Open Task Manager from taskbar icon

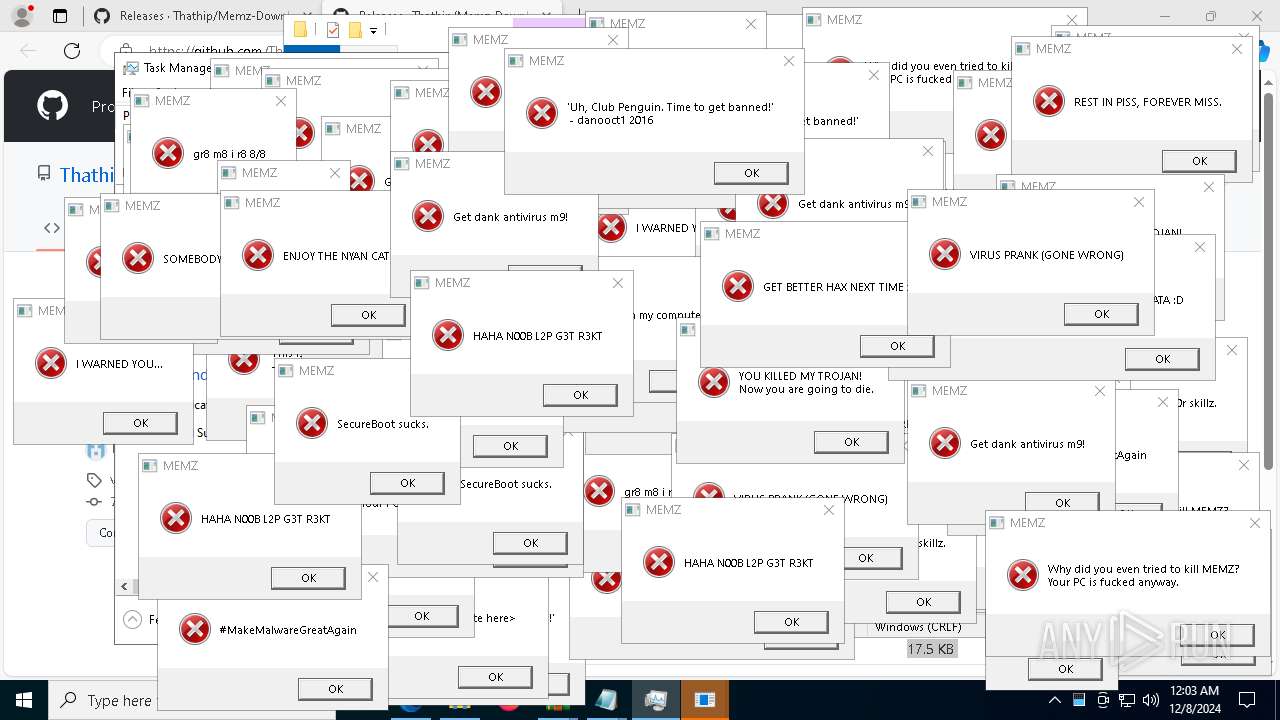pyautogui.click(x=656, y=700)
